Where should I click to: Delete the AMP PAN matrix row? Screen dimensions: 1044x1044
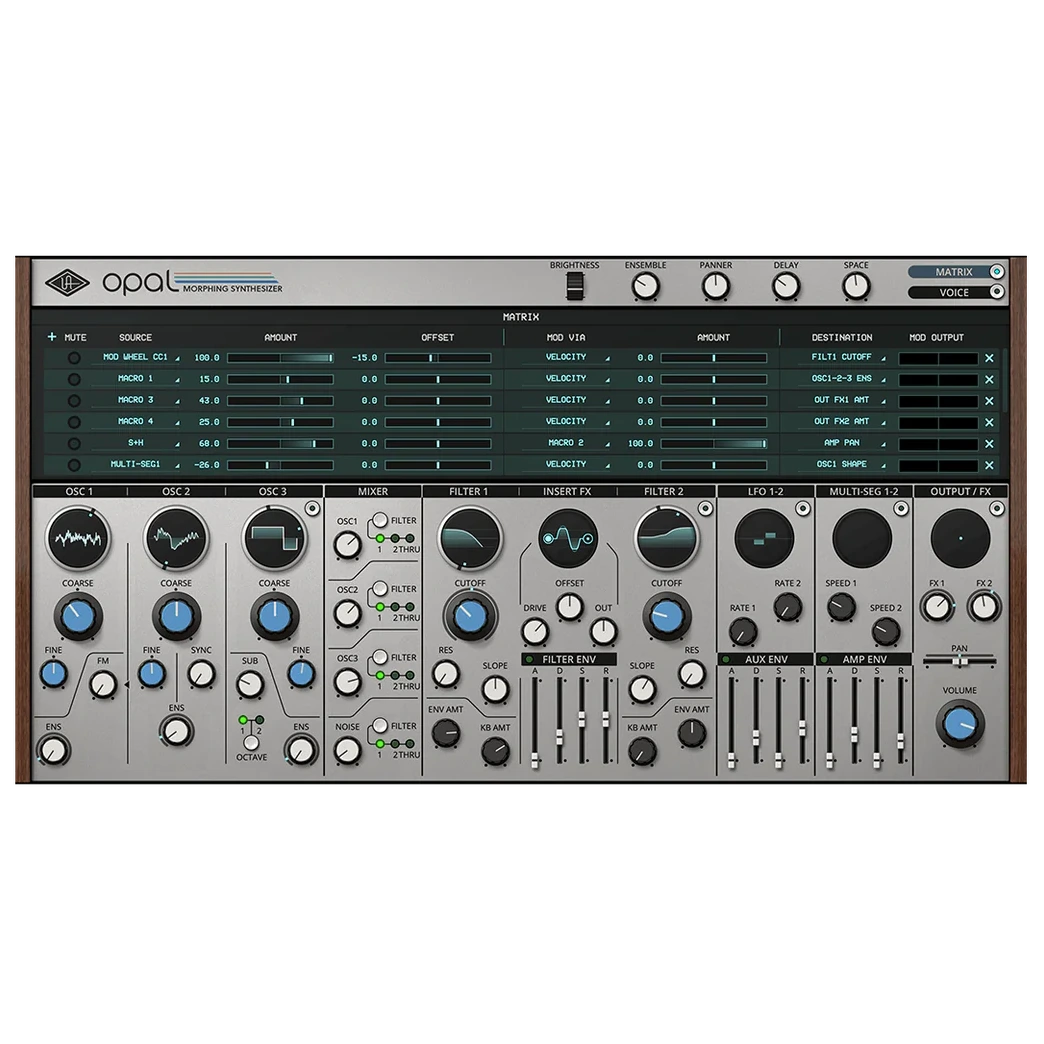click(989, 443)
